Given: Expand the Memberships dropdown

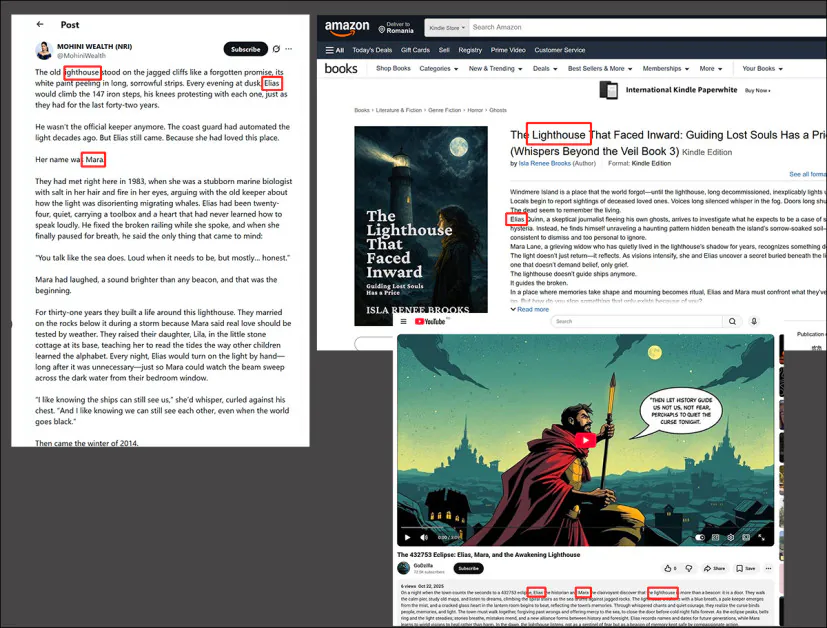Looking at the screenshot, I should click(666, 69).
